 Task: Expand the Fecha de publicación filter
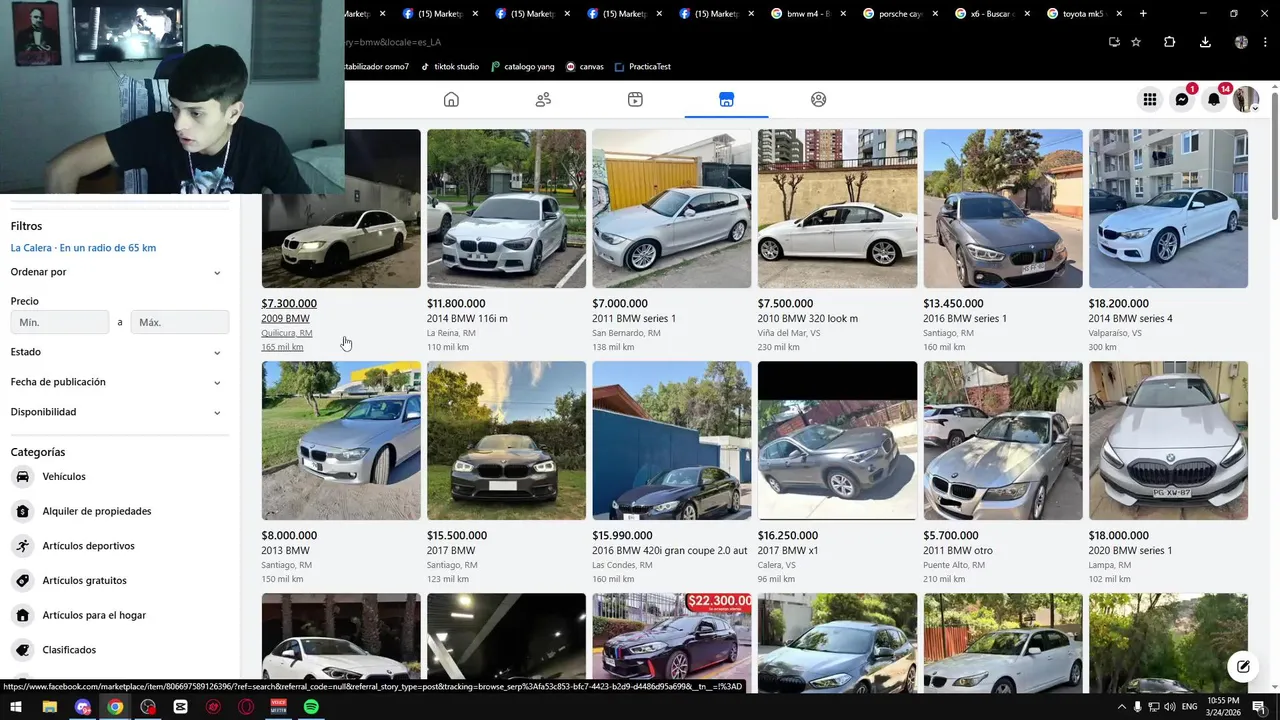(x=119, y=382)
